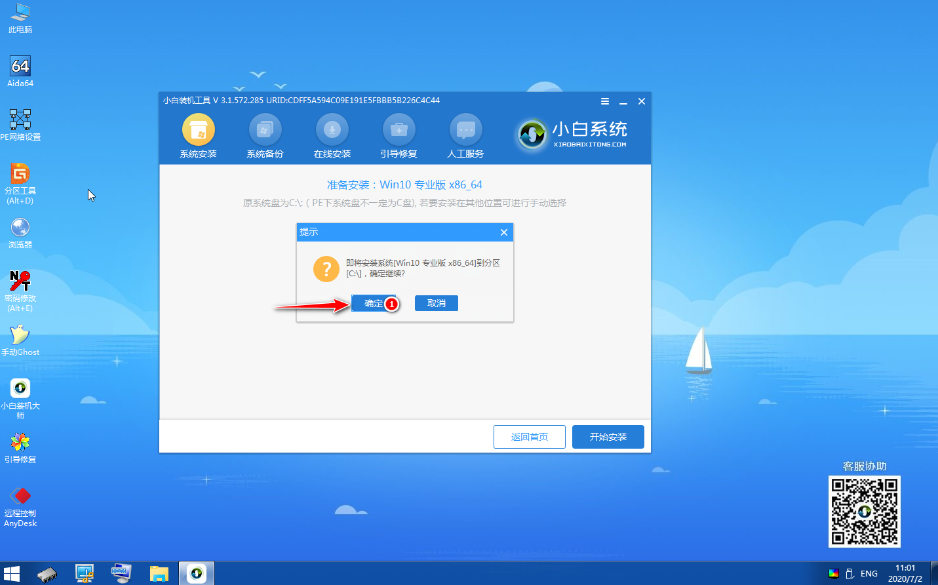Click the 客服协助 label
The width and height of the screenshot is (938, 585).
864,466
